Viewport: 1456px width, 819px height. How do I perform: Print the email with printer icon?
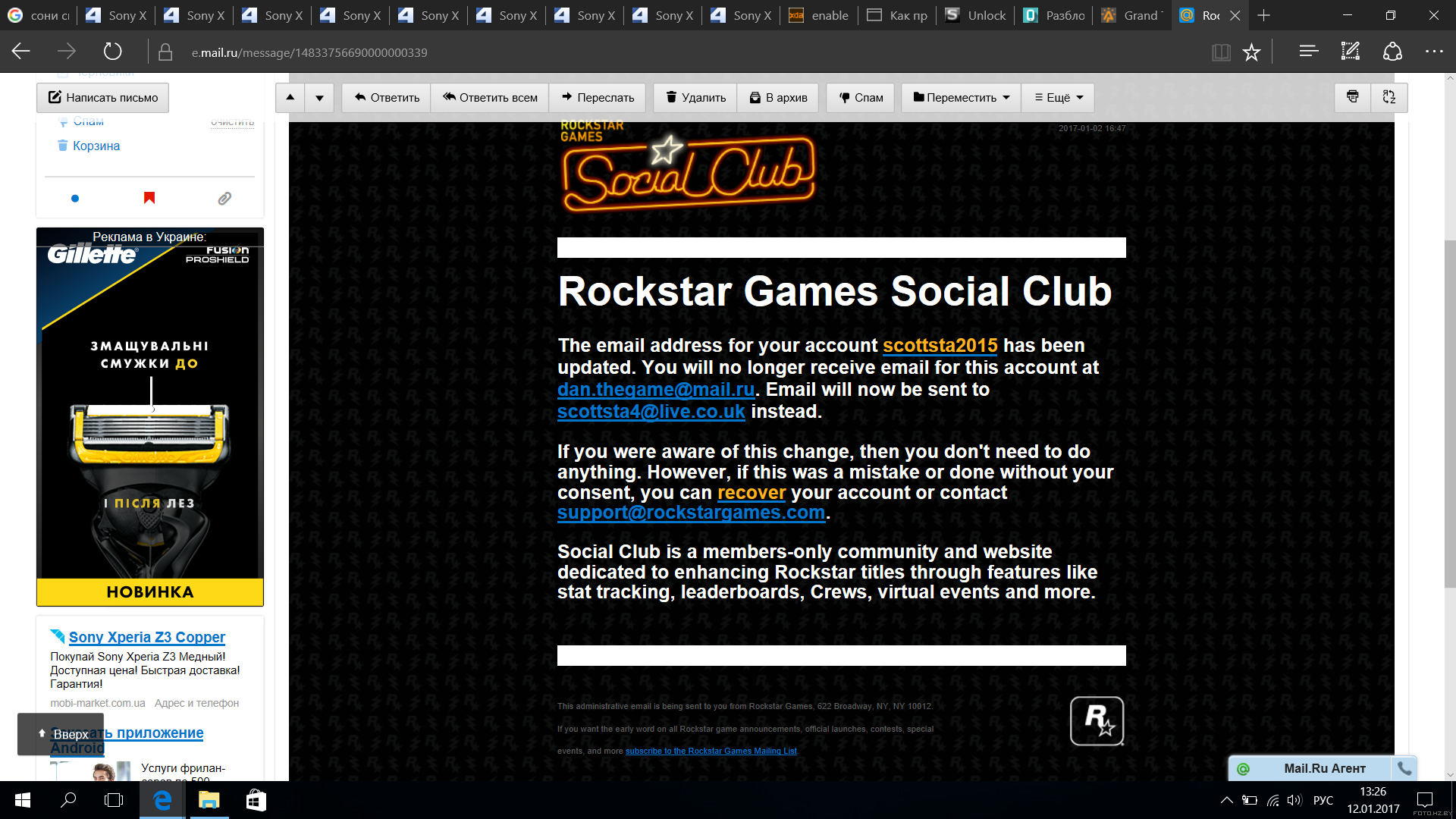click(x=1352, y=97)
